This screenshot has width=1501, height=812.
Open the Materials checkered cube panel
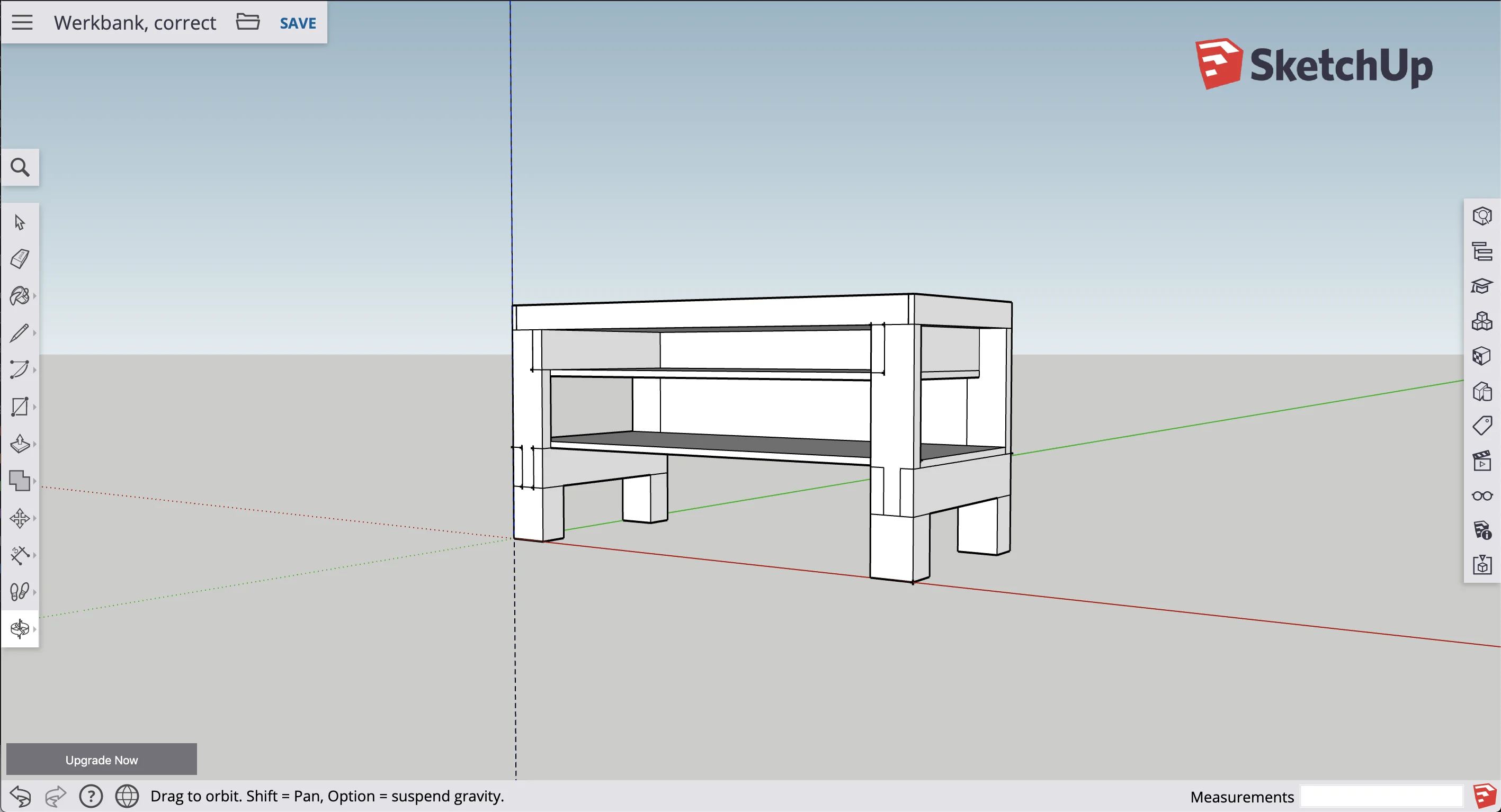1482,356
